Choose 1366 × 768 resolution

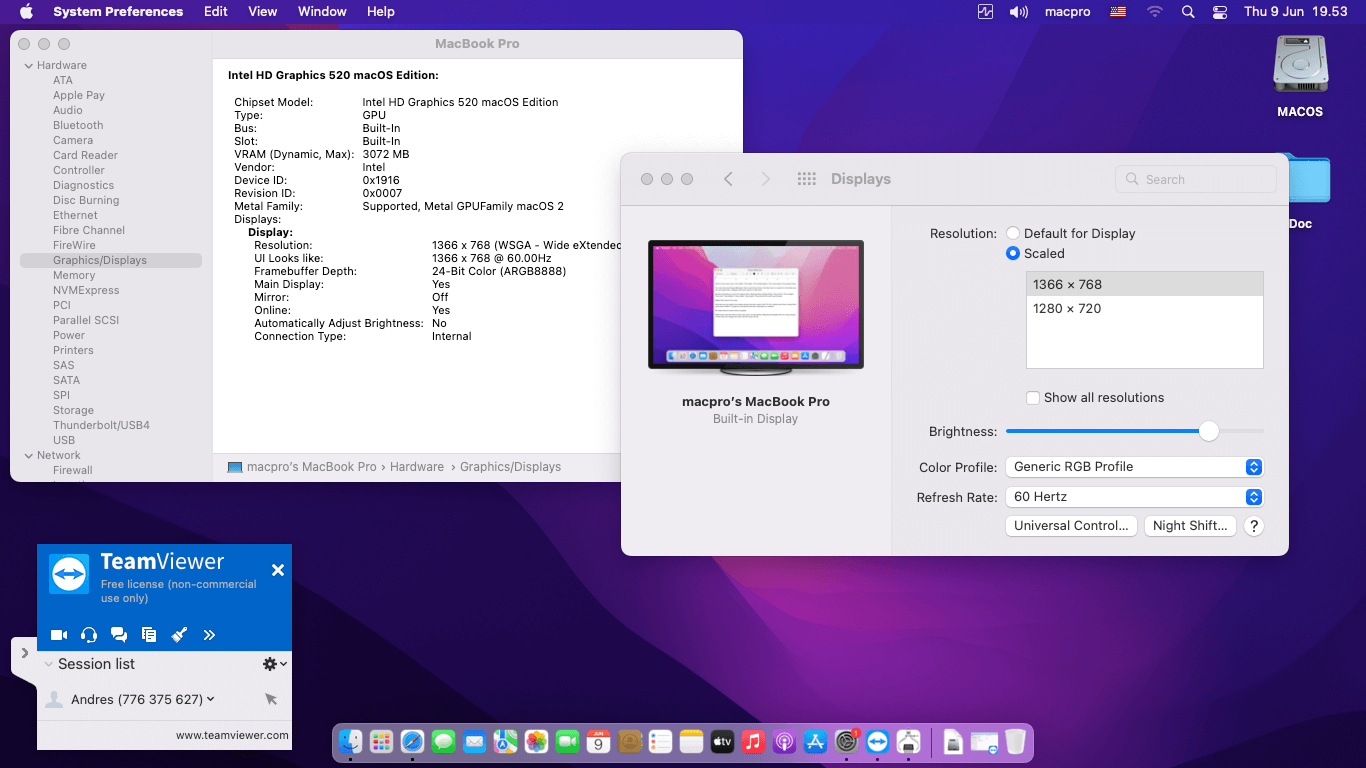(x=1145, y=285)
